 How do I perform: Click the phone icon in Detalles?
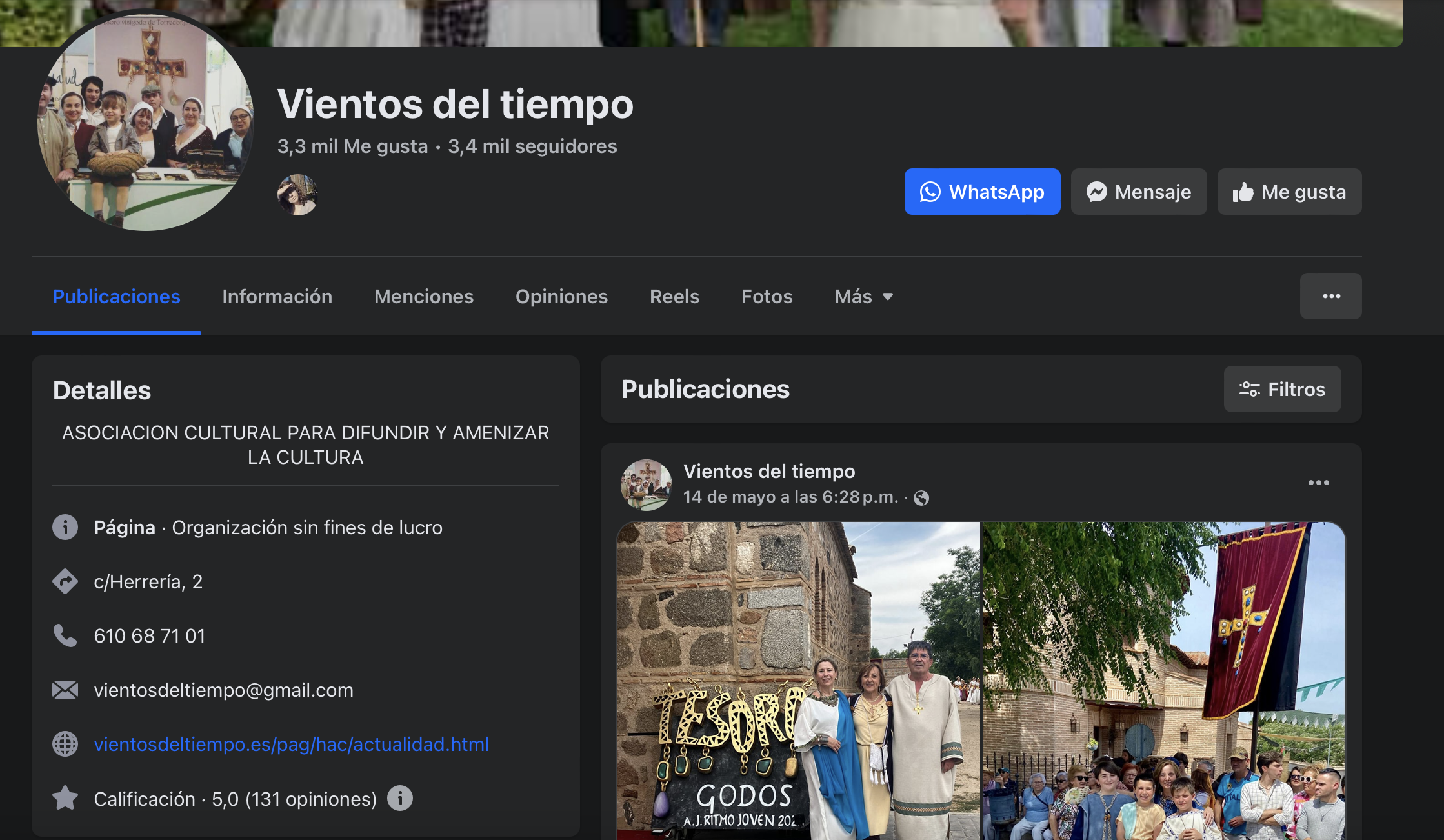tap(65, 635)
